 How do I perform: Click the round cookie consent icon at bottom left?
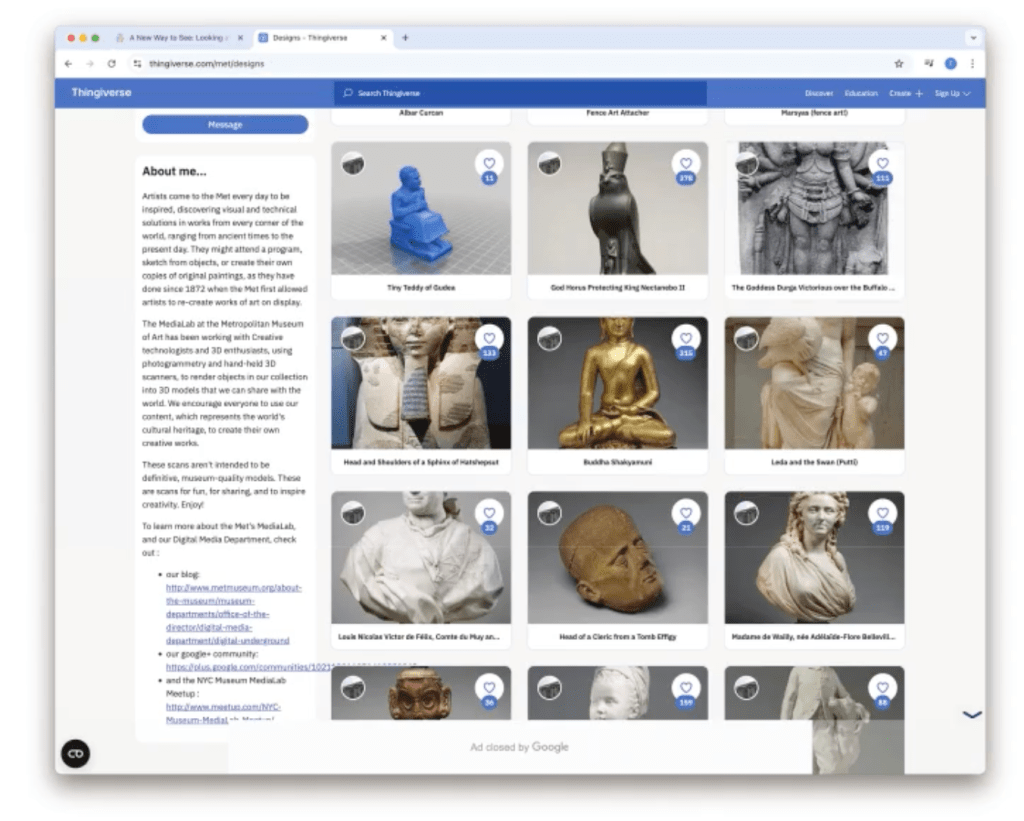(x=76, y=753)
